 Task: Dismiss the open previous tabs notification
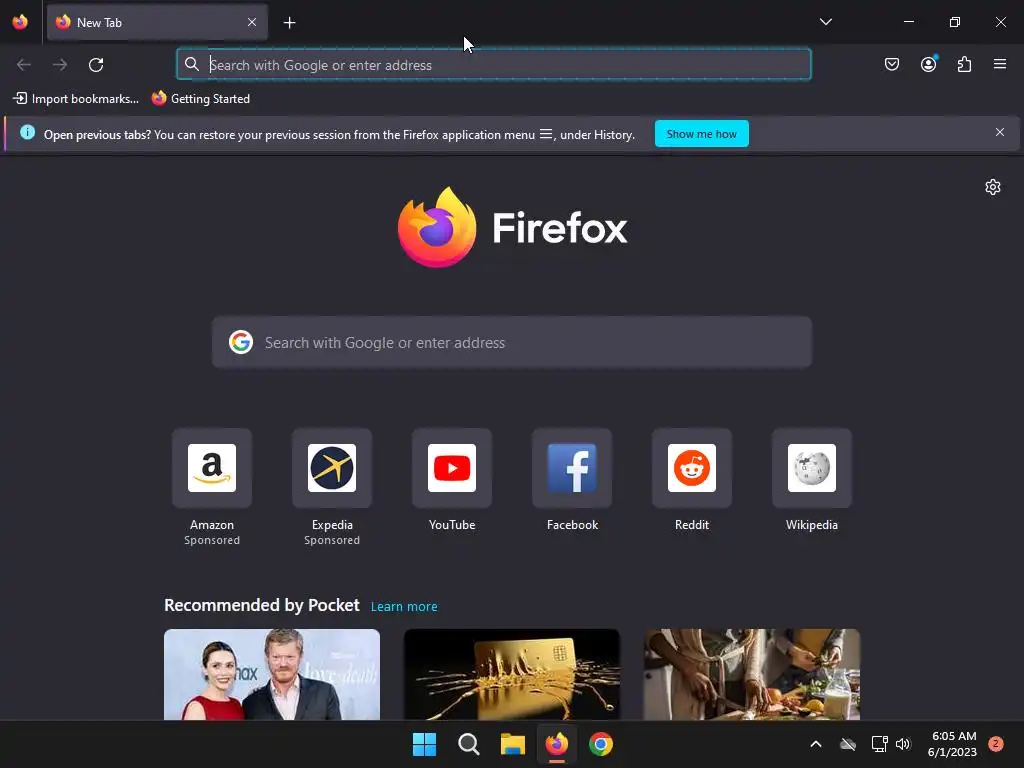(x=1000, y=133)
